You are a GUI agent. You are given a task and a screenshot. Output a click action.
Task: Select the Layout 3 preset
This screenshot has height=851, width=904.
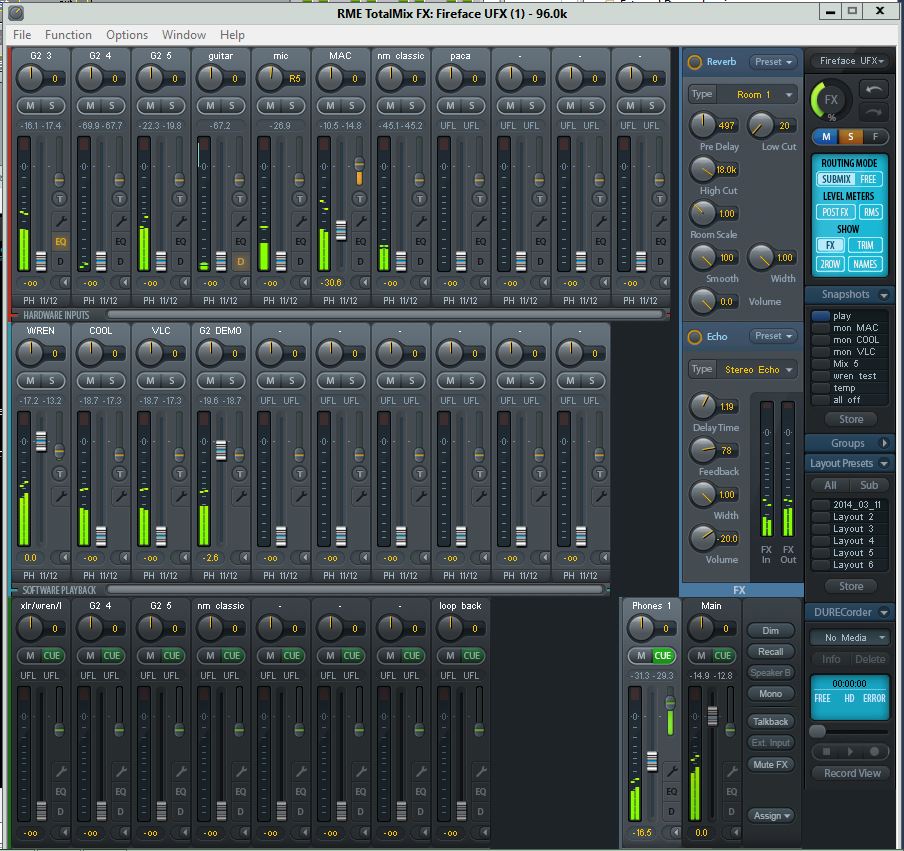point(848,529)
